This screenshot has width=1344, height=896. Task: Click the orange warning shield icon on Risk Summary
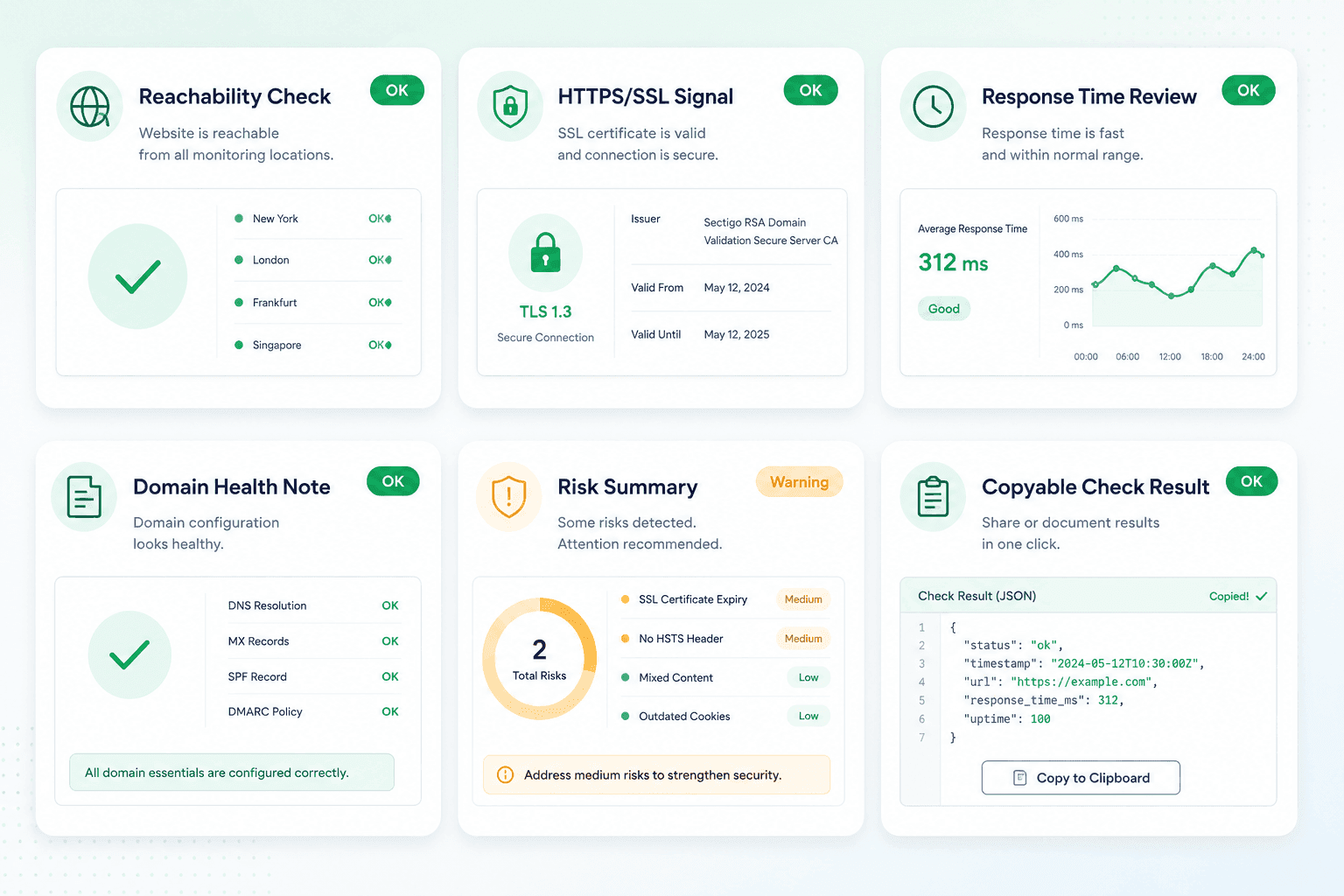pyautogui.click(x=508, y=497)
